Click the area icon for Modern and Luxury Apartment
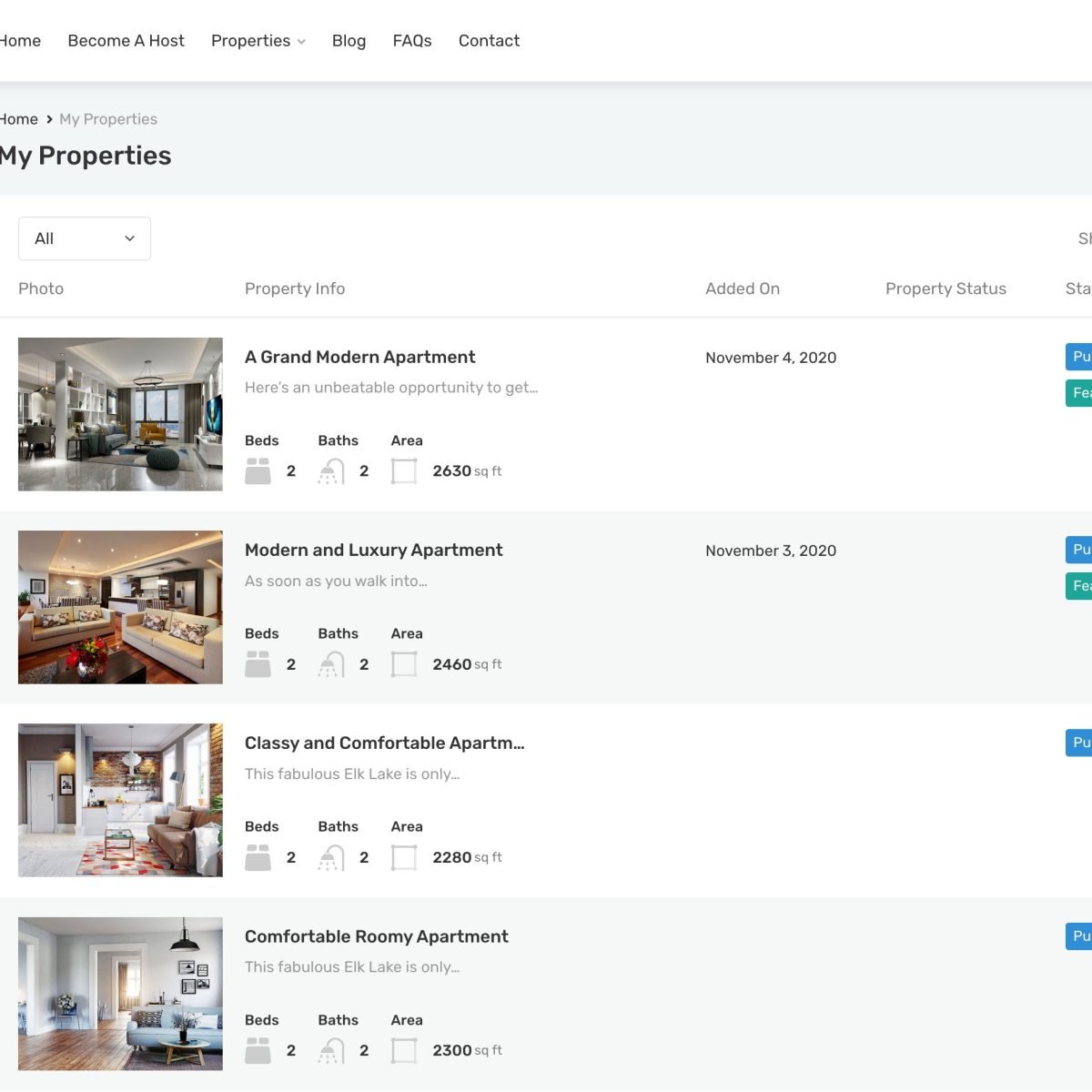The height and width of the screenshot is (1092, 1092). [404, 664]
